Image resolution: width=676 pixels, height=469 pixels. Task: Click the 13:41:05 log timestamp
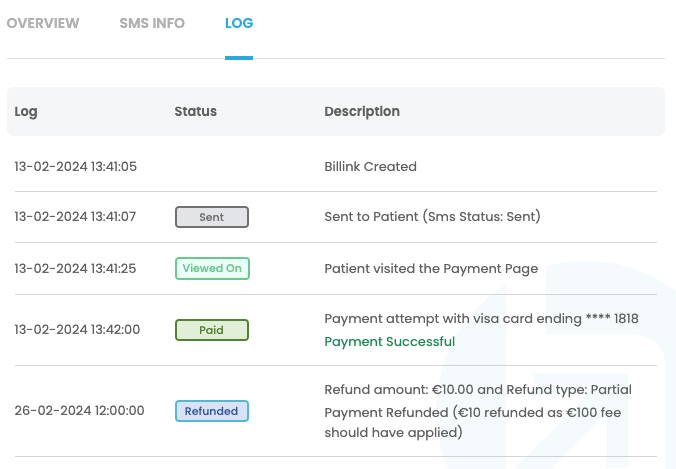(75, 167)
